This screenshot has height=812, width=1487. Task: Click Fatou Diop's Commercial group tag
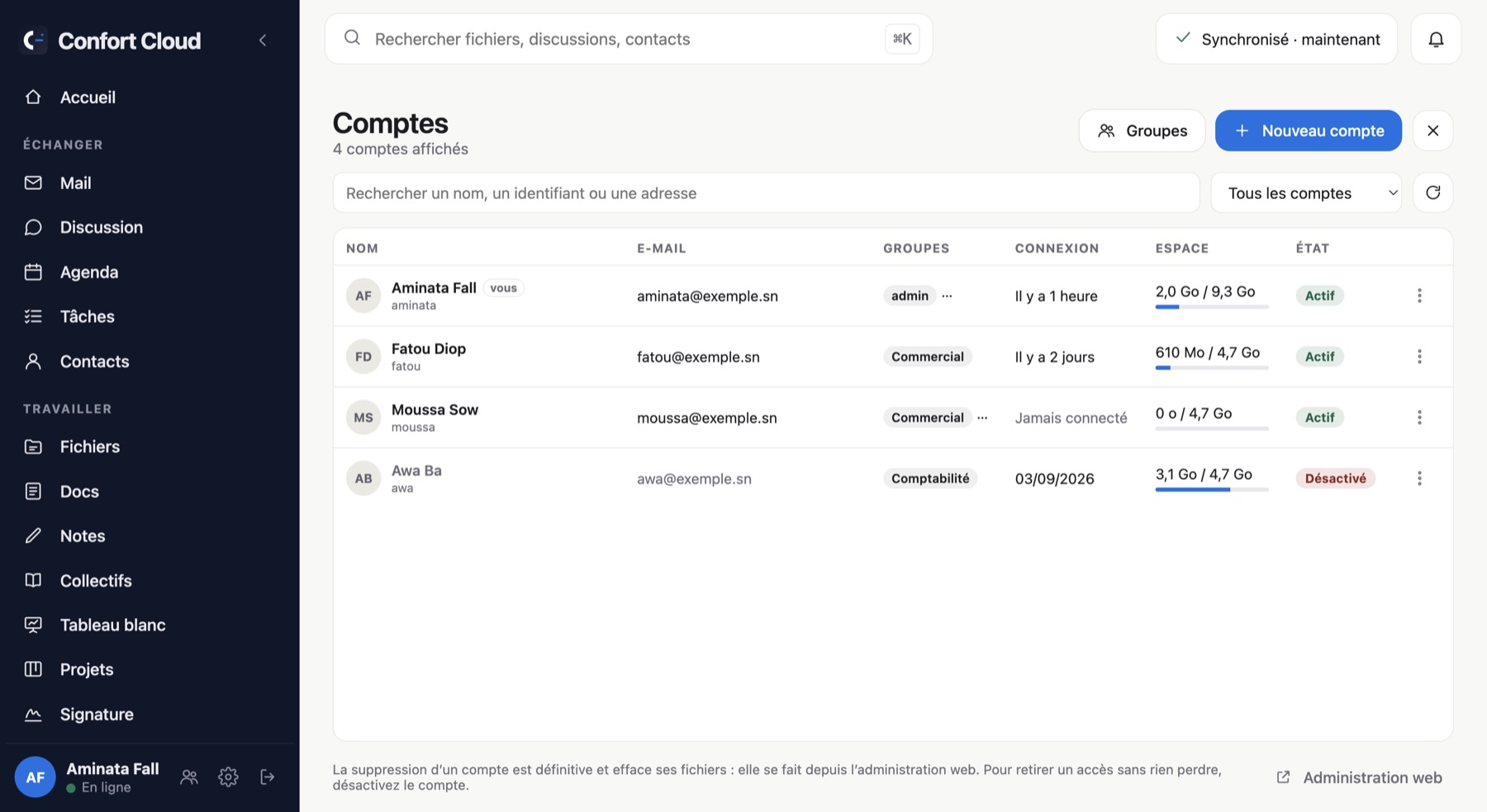click(928, 357)
